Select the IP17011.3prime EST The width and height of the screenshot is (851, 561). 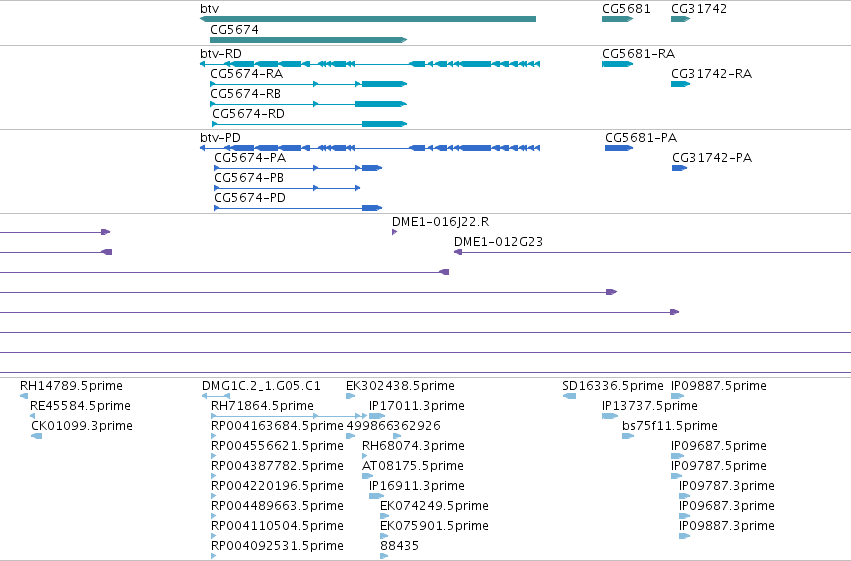[377, 416]
